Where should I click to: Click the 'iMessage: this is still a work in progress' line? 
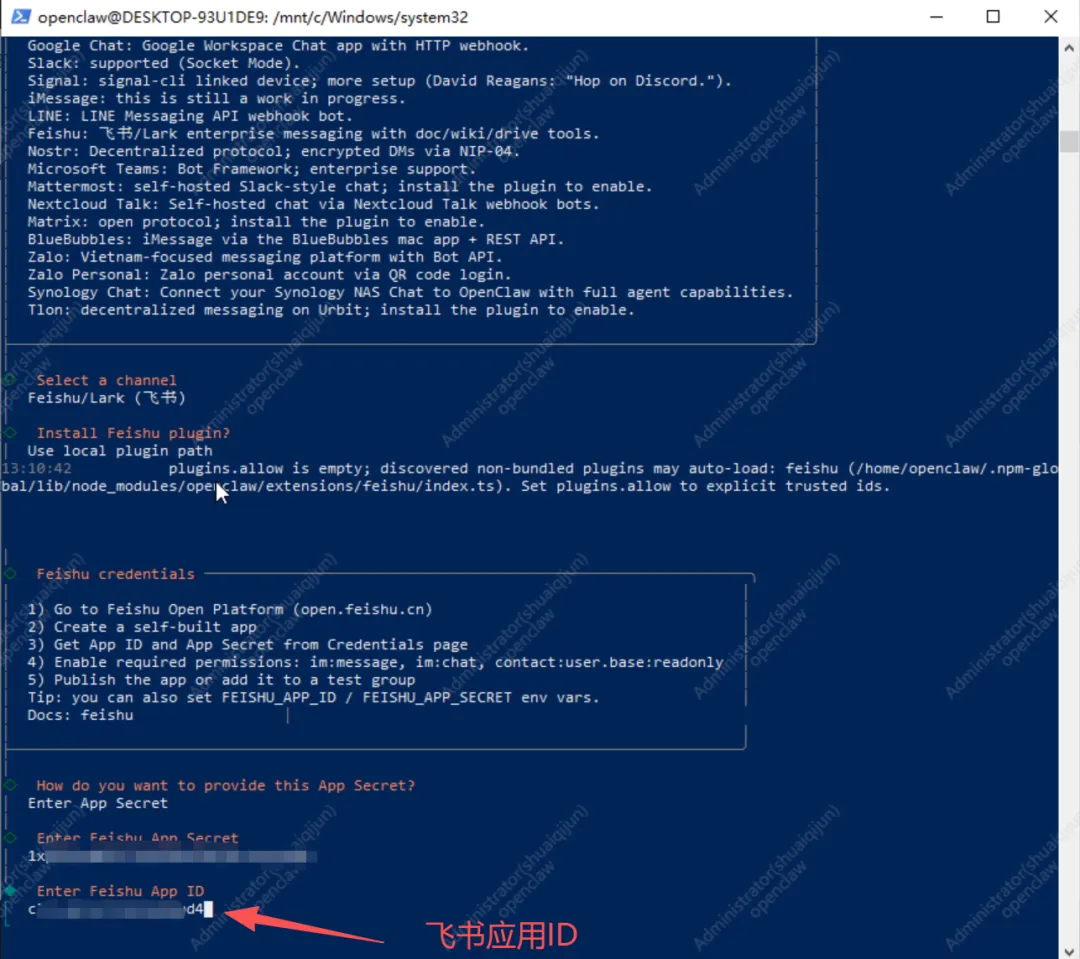216,99
